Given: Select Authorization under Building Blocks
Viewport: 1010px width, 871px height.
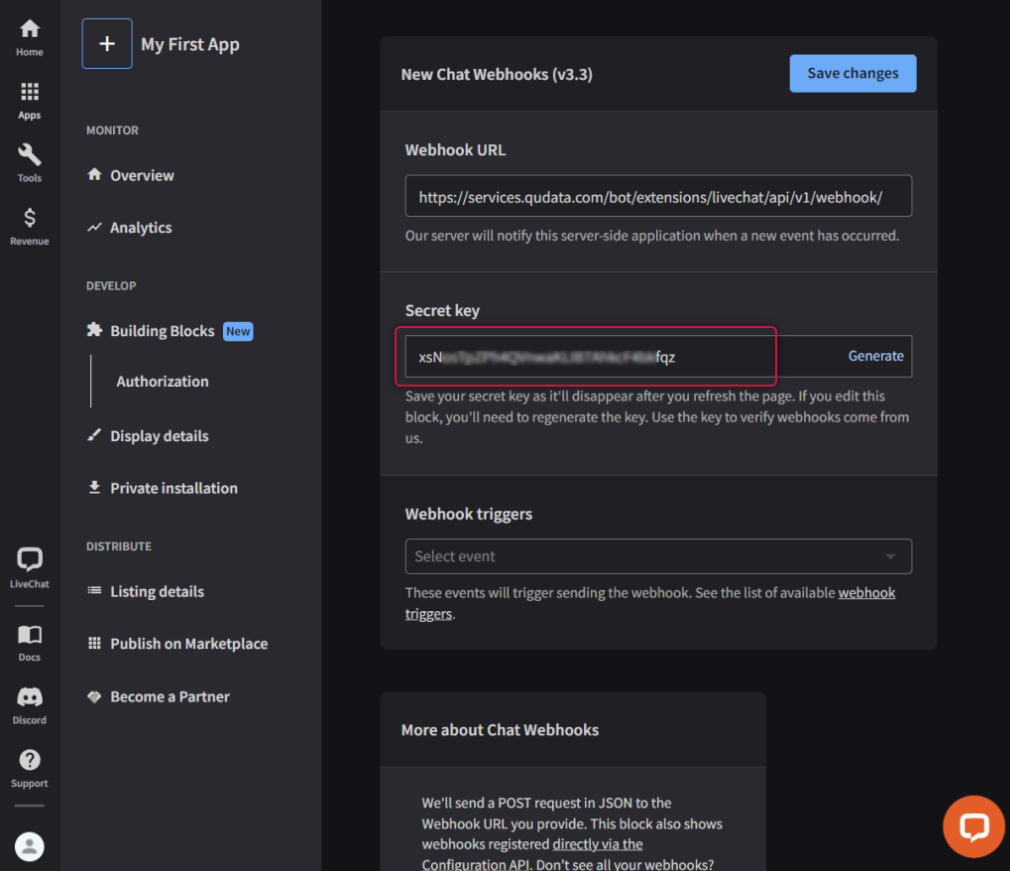Looking at the screenshot, I should [162, 382].
